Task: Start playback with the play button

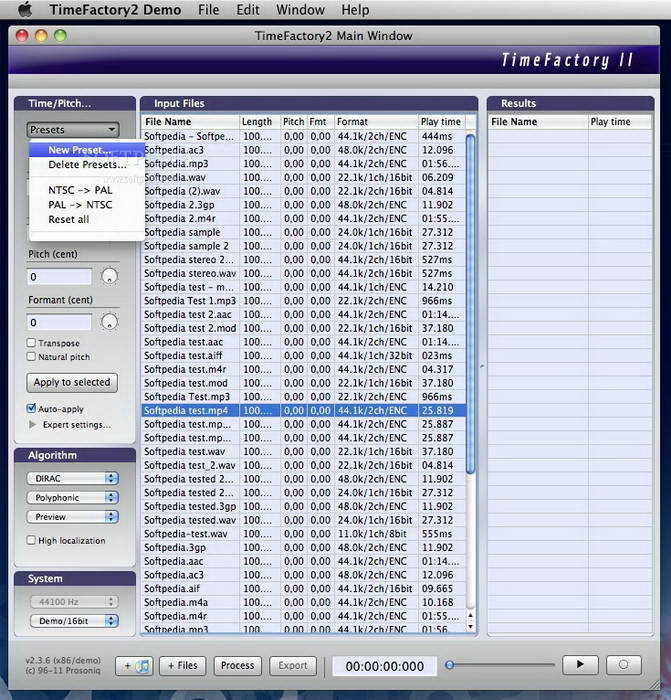Action: pos(580,665)
